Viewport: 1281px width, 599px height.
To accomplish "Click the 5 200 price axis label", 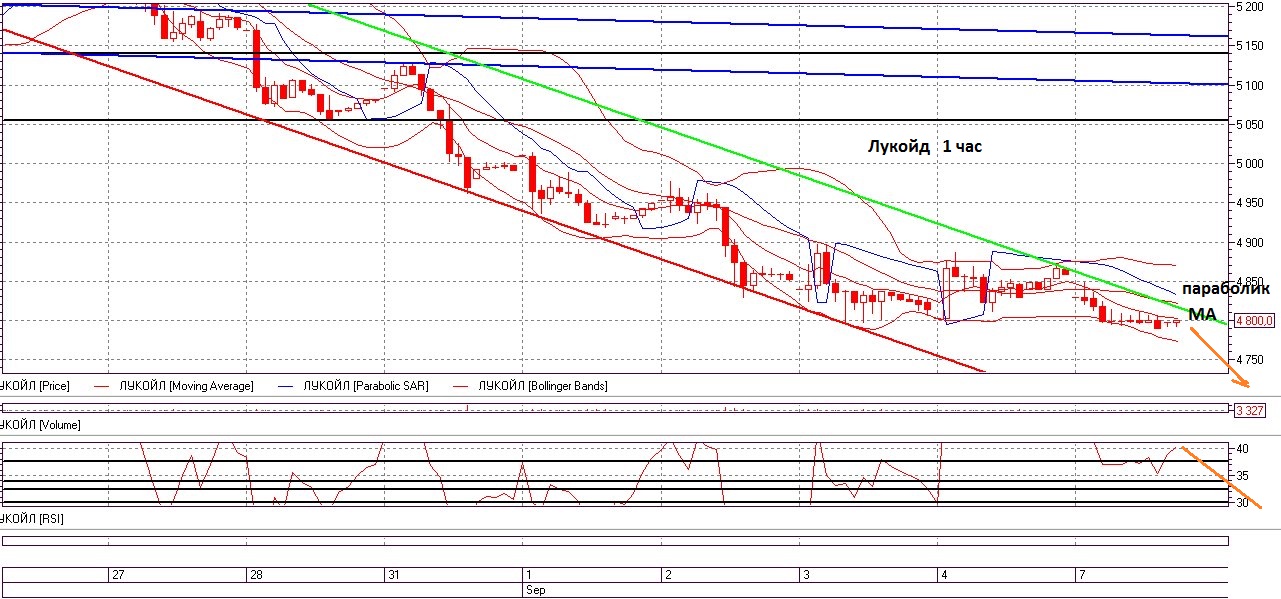I will [1251, 6].
